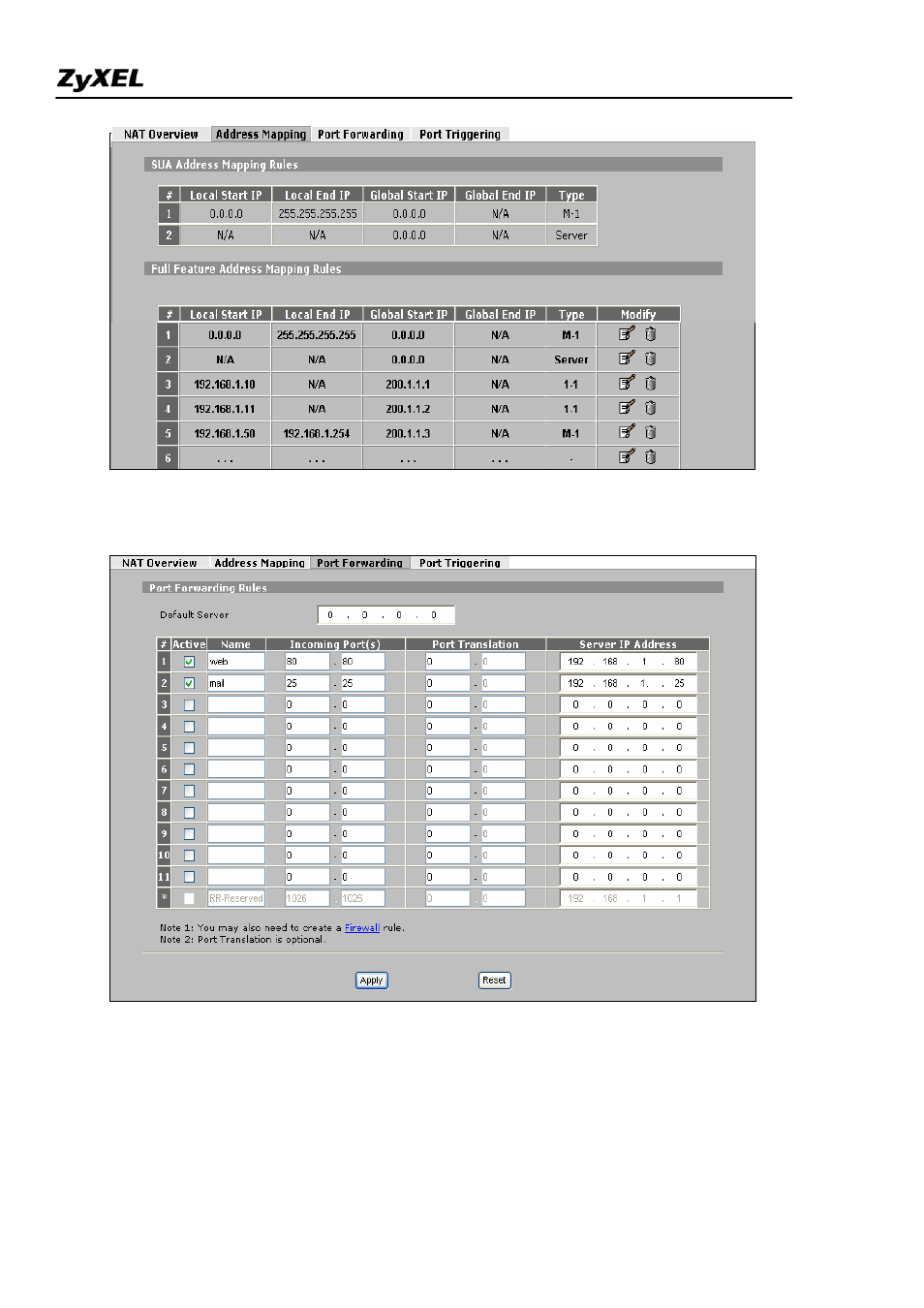Enable Active checkbox for forwarding rule 9
This screenshot has height=1308, width=924.
[x=189, y=833]
